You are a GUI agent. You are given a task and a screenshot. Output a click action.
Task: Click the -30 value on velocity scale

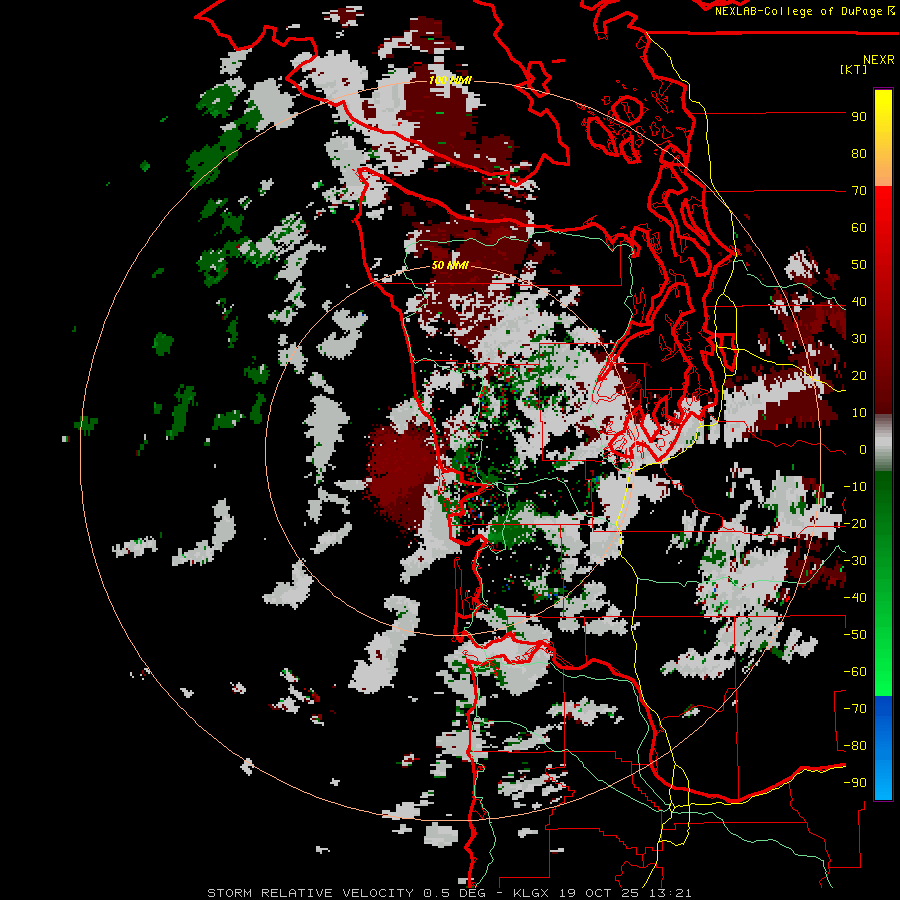pyautogui.click(x=855, y=561)
